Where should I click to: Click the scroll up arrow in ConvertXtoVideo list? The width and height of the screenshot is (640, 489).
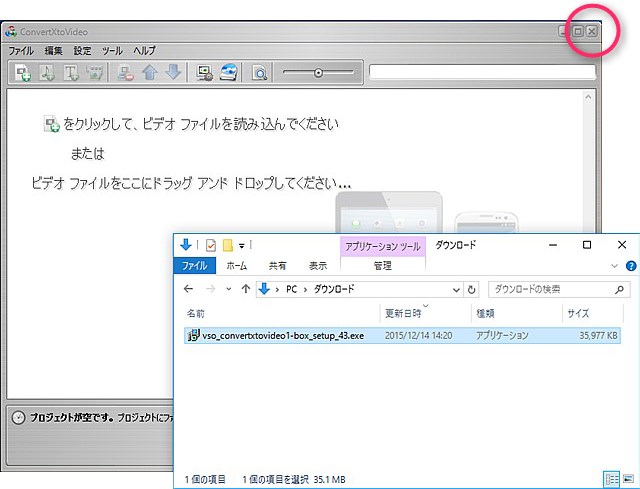tap(588, 97)
